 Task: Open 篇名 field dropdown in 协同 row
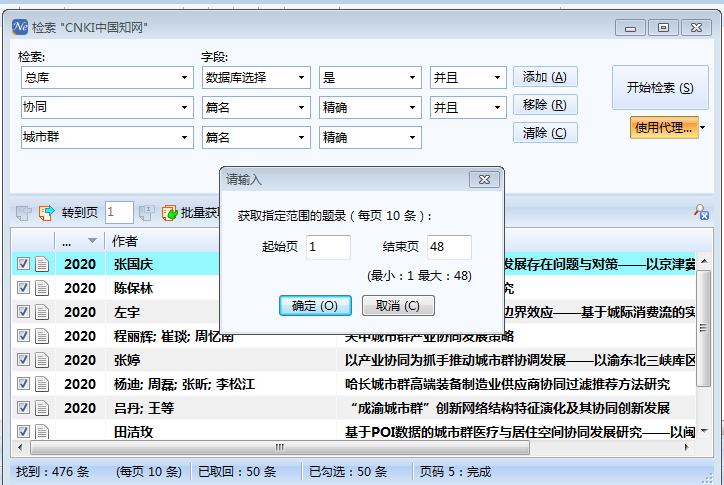click(x=302, y=108)
